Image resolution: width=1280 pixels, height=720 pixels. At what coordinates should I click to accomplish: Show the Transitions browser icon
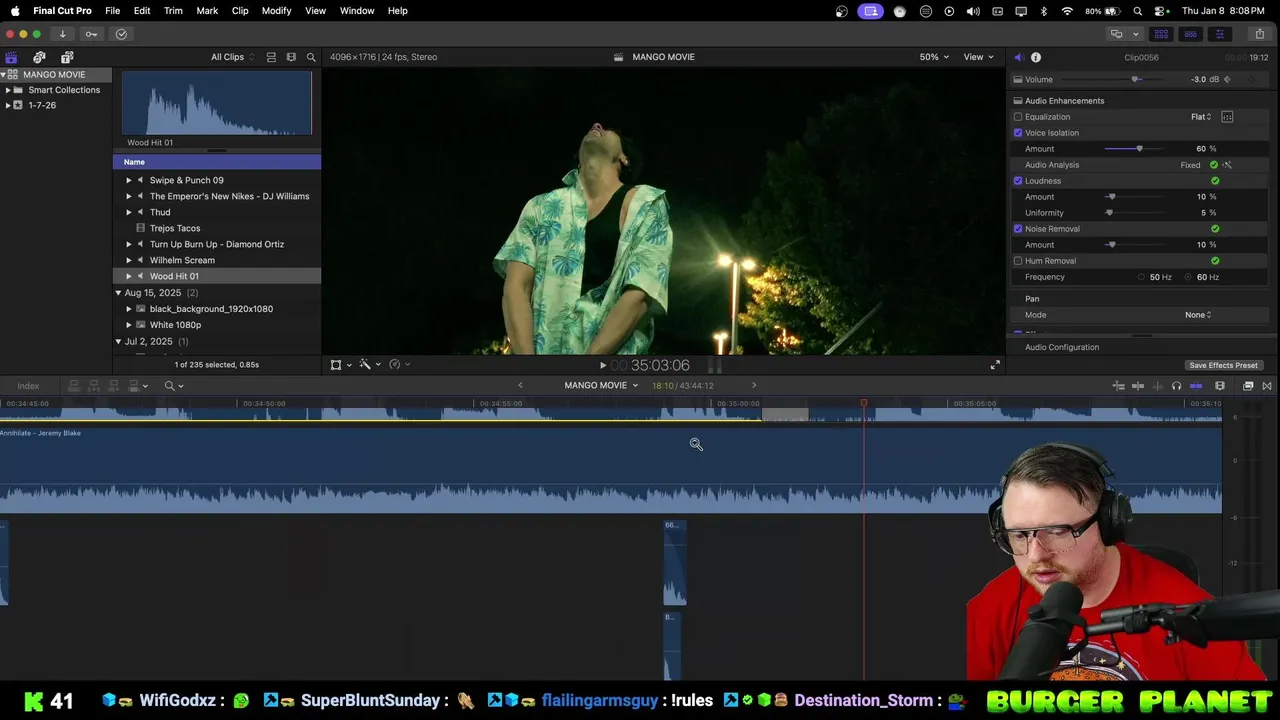(x=1267, y=386)
